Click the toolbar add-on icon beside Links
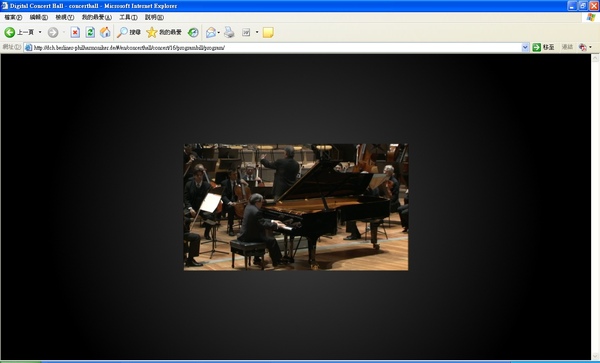 pos(583,47)
